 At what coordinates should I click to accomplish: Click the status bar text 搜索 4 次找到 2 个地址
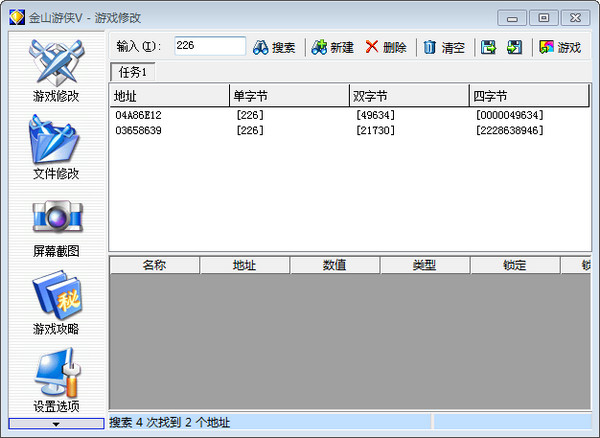170,422
